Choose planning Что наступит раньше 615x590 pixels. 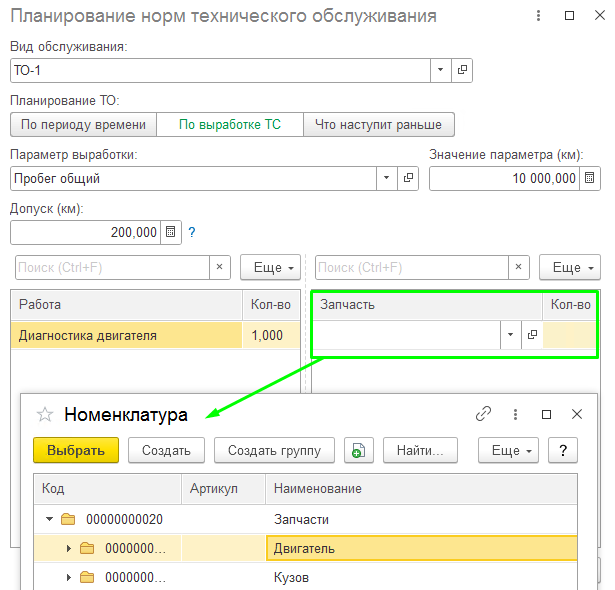pyautogui.click(x=378, y=125)
